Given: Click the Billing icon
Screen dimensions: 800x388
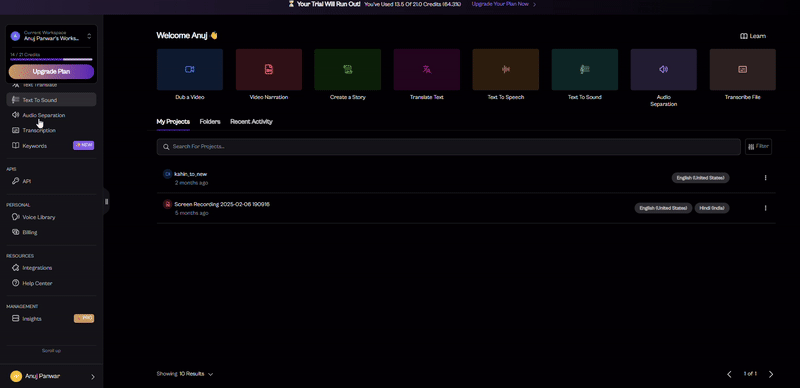Looking at the screenshot, I should [x=15, y=232].
